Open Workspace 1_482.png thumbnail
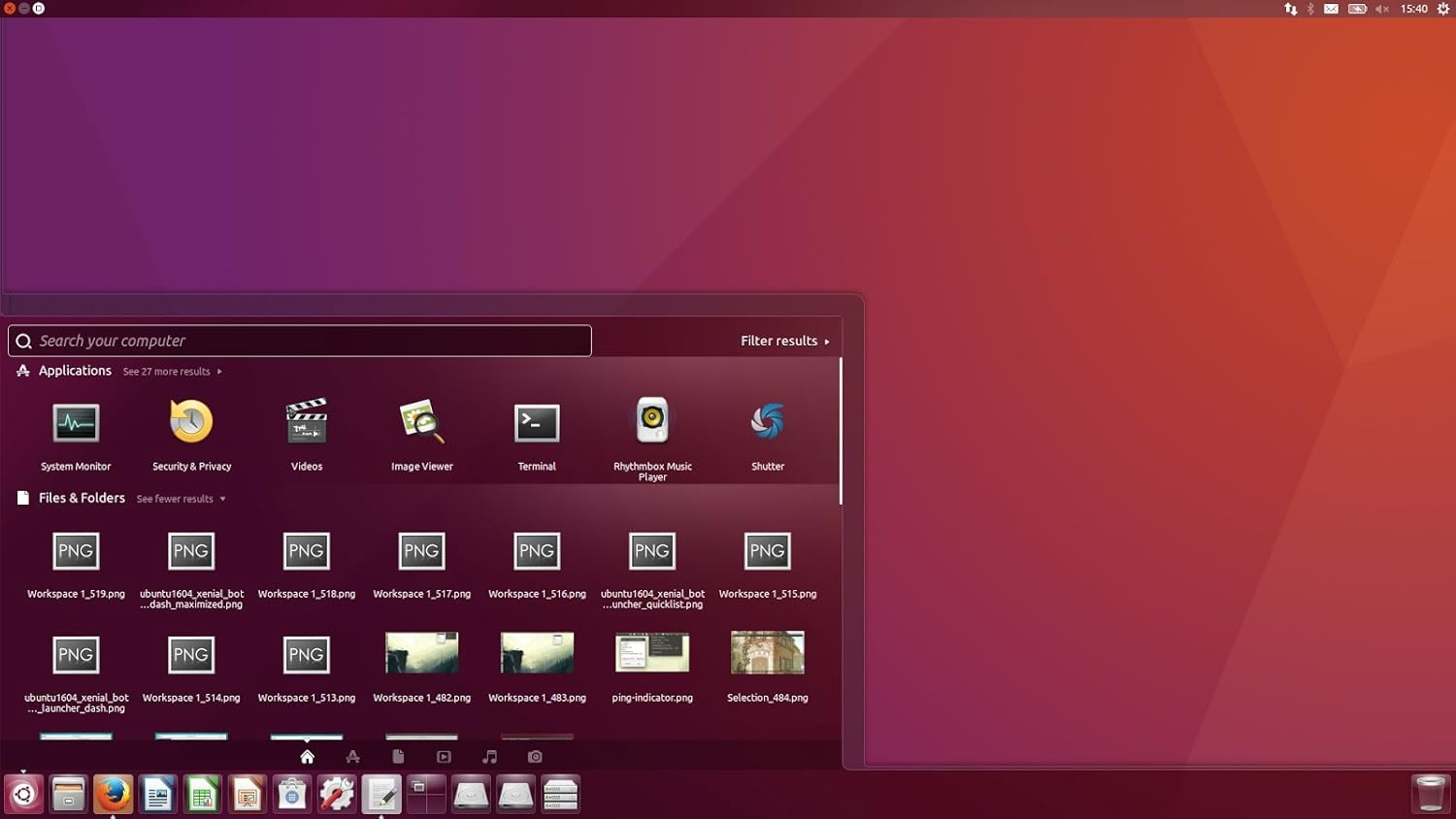Screen dimensions: 1456x819 421,653
